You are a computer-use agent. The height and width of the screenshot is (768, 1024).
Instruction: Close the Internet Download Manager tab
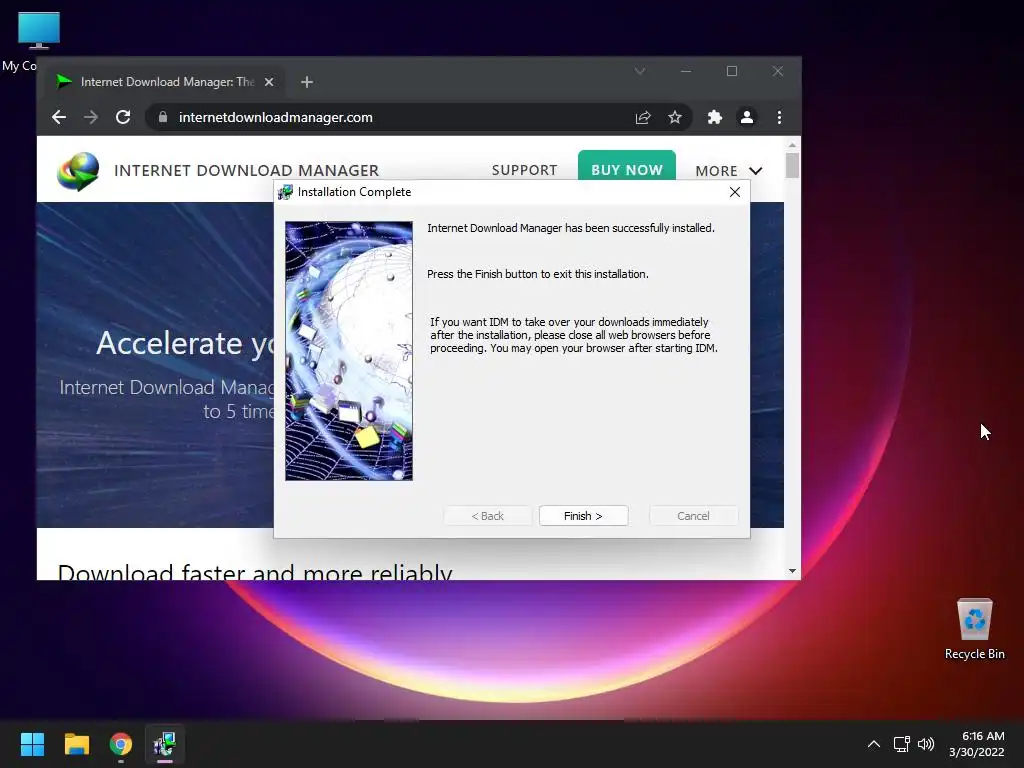click(269, 82)
